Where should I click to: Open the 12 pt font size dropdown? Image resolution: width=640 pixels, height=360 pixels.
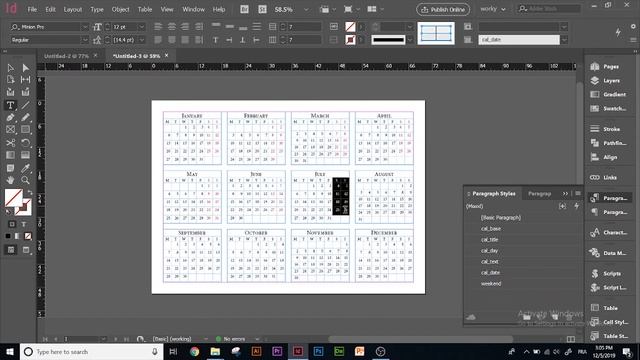141,27
